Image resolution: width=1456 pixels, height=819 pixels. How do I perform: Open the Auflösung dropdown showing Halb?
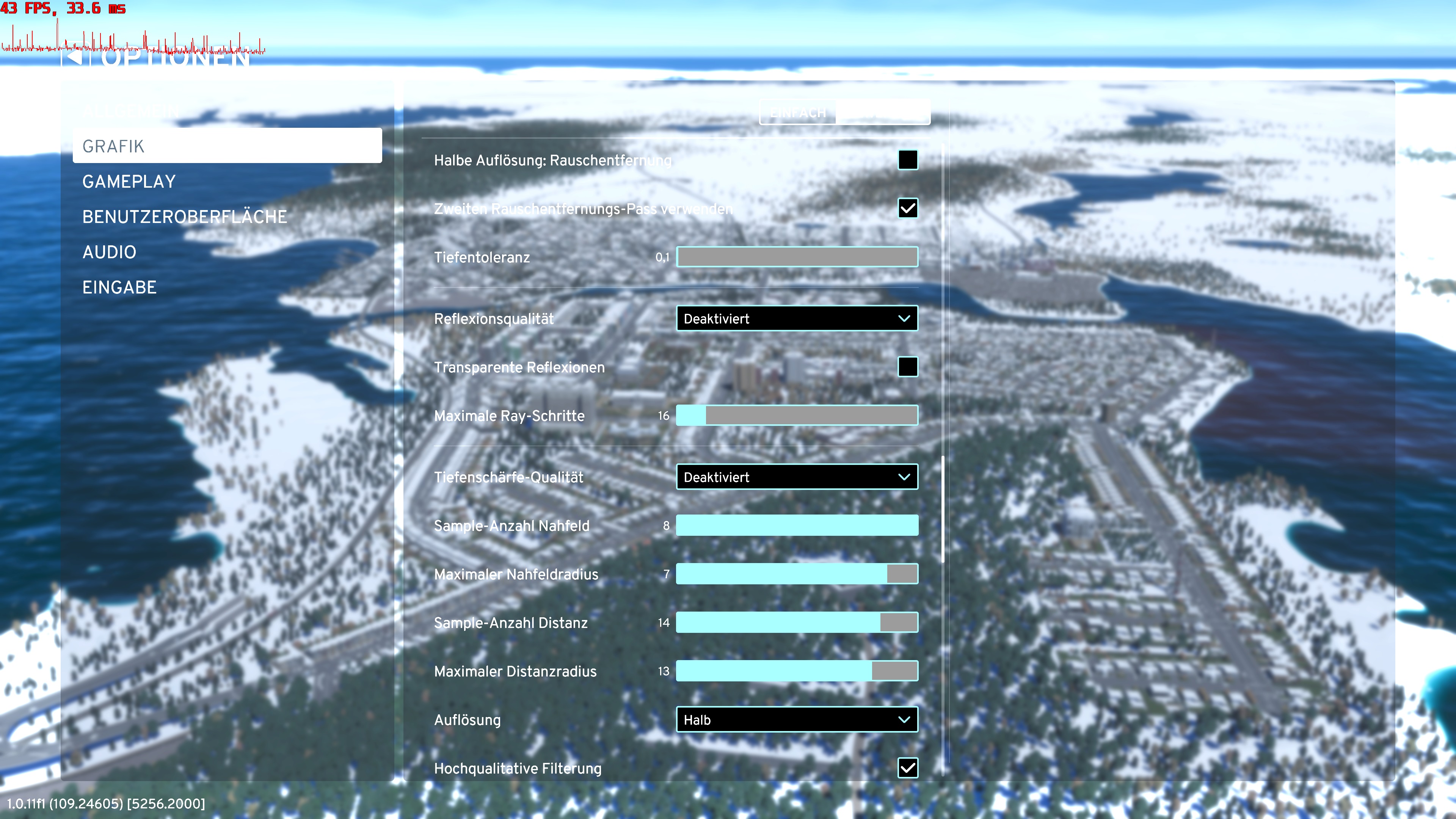pyautogui.click(x=796, y=720)
